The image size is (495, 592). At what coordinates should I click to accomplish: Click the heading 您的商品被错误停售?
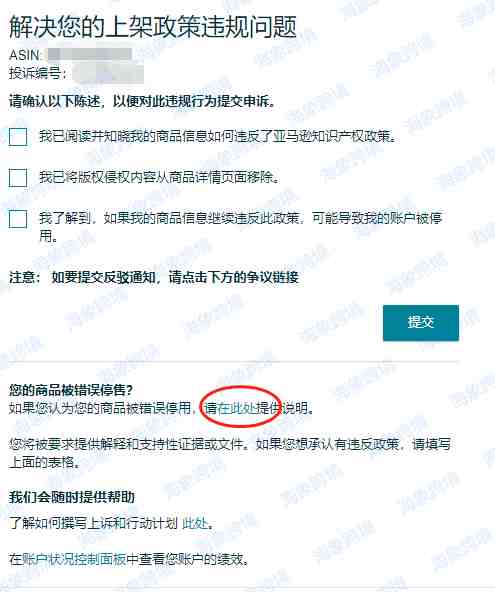point(71,390)
